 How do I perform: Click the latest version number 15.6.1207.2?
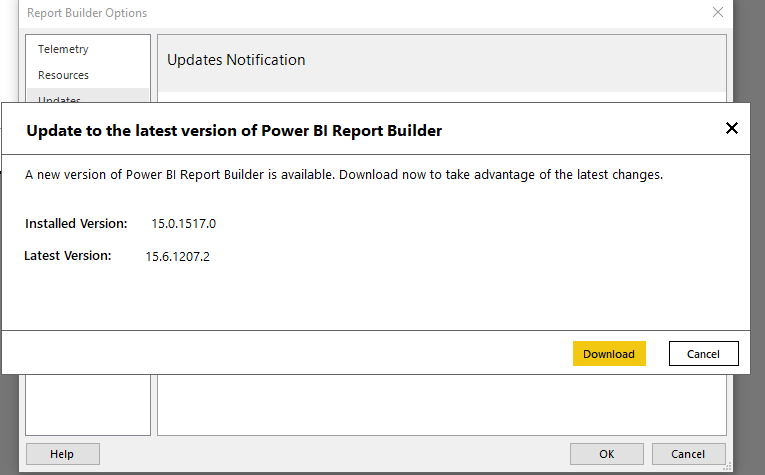(x=178, y=257)
